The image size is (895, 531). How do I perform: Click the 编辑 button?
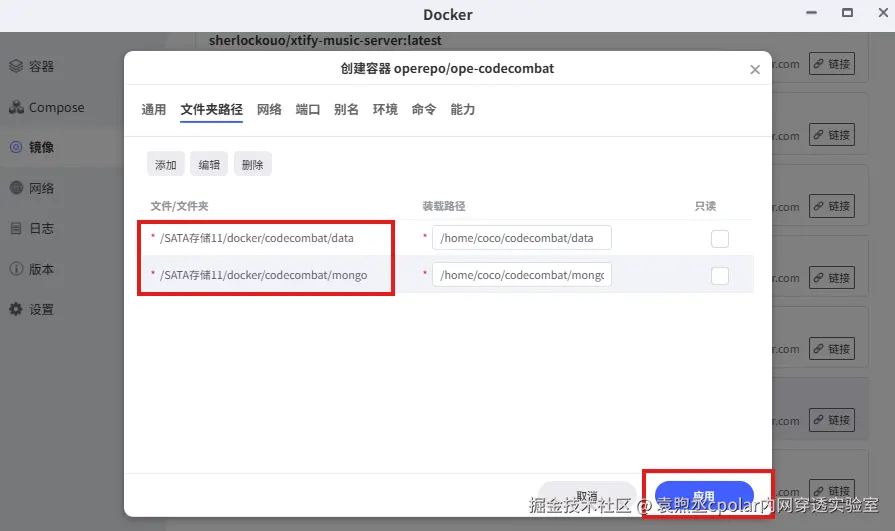[209, 164]
